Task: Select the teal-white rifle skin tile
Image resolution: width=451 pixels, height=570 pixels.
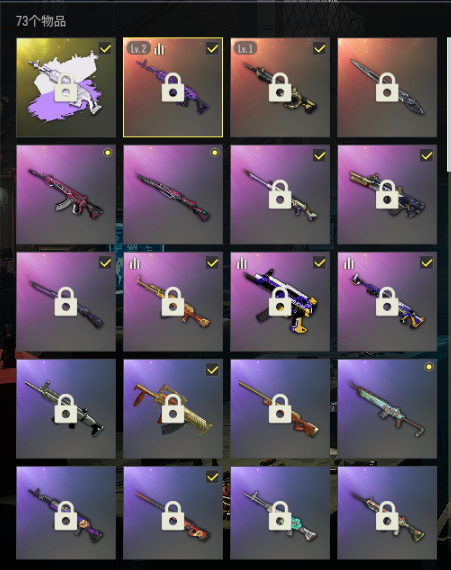Action: click(x=280, y=513)
